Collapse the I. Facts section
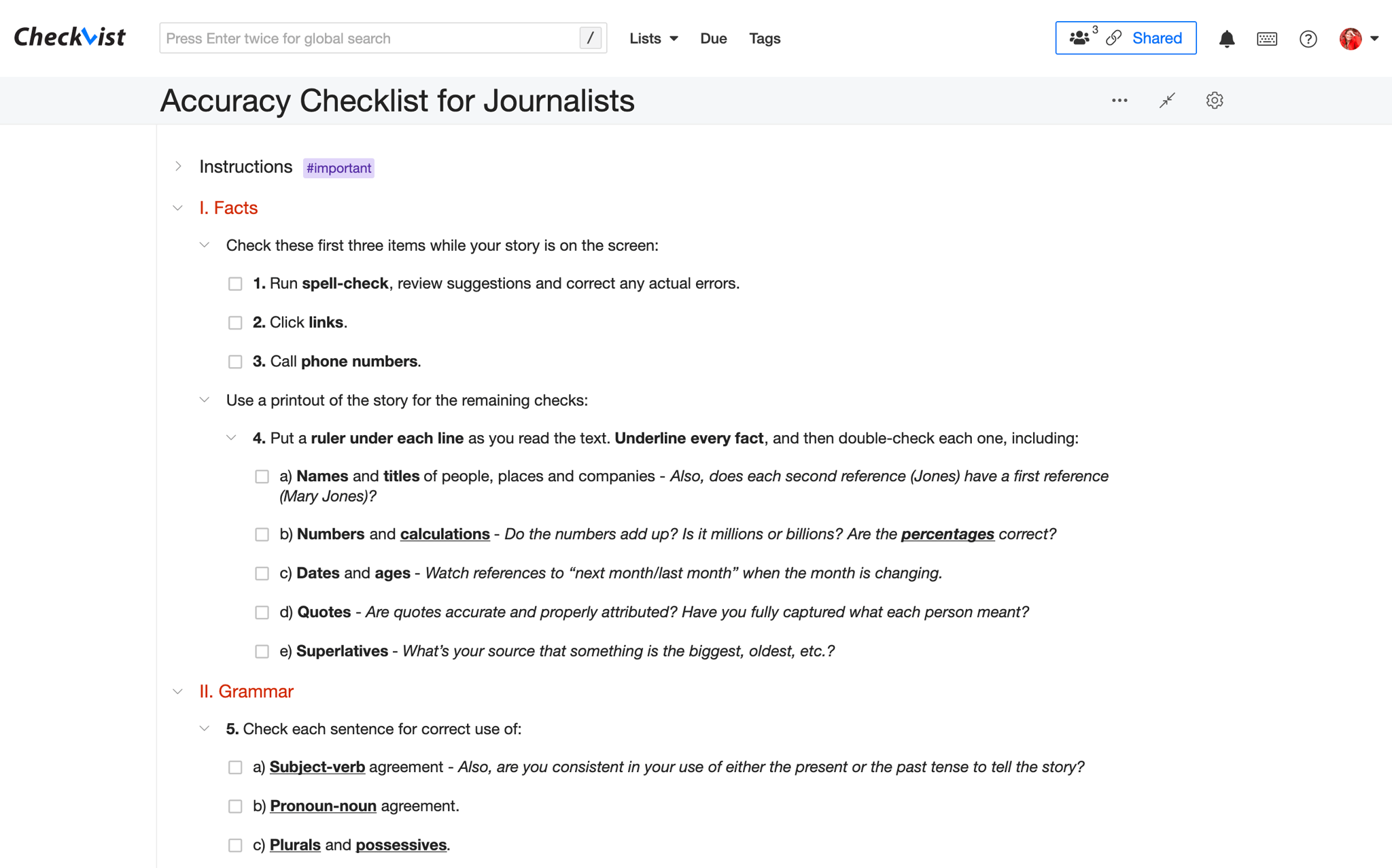1392x868 pixels. [178, 208]
